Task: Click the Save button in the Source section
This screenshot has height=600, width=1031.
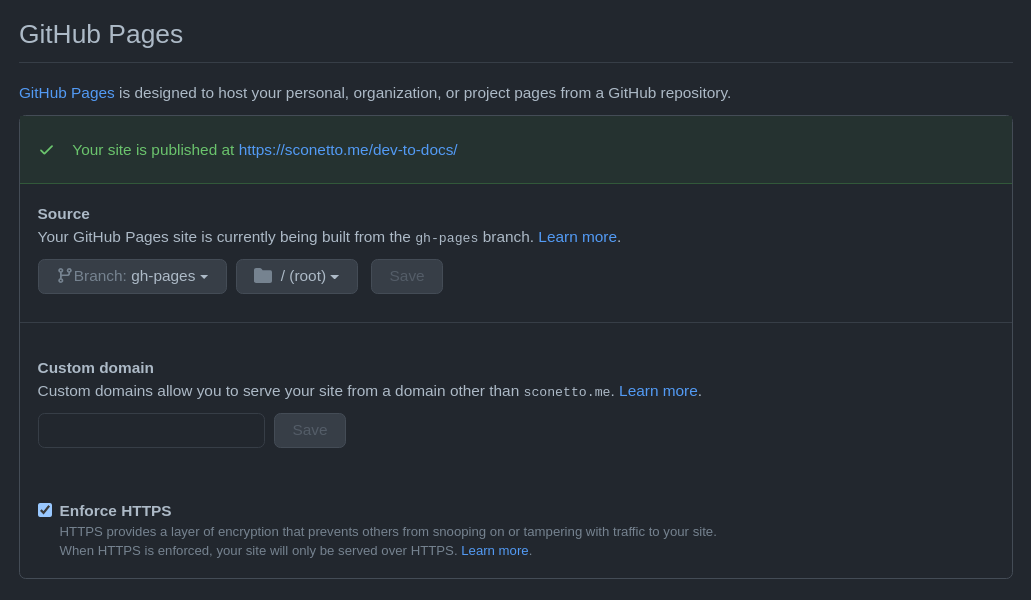Action: 406,275
